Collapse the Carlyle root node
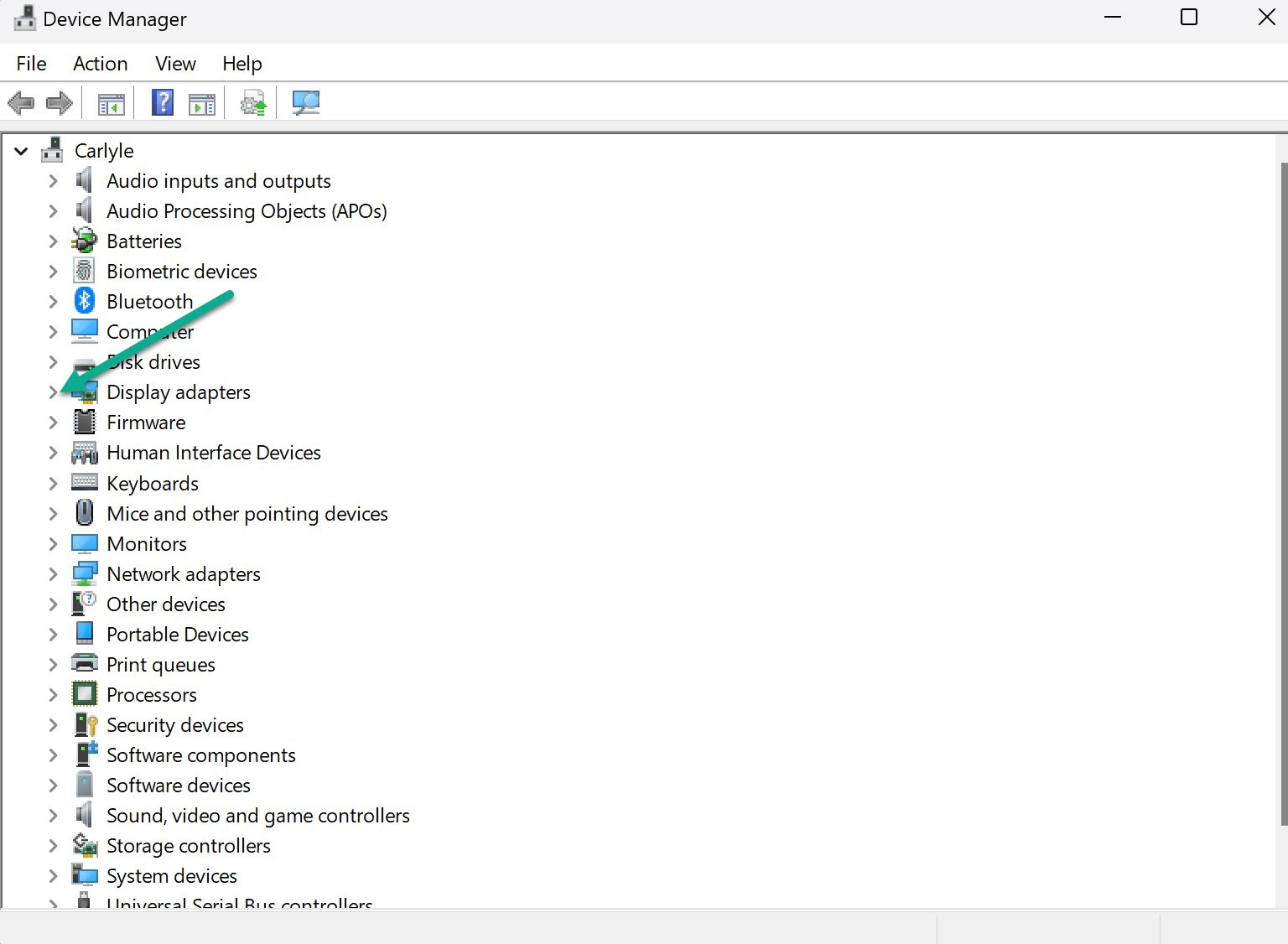 21,152
